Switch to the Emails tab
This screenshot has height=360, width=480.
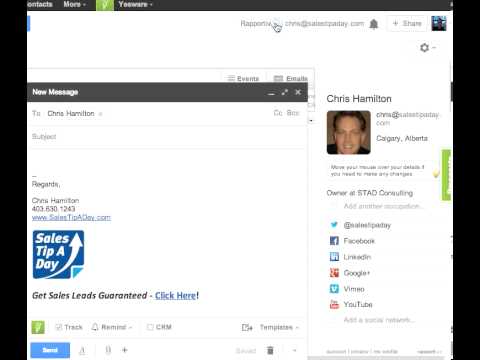[291, 79]
